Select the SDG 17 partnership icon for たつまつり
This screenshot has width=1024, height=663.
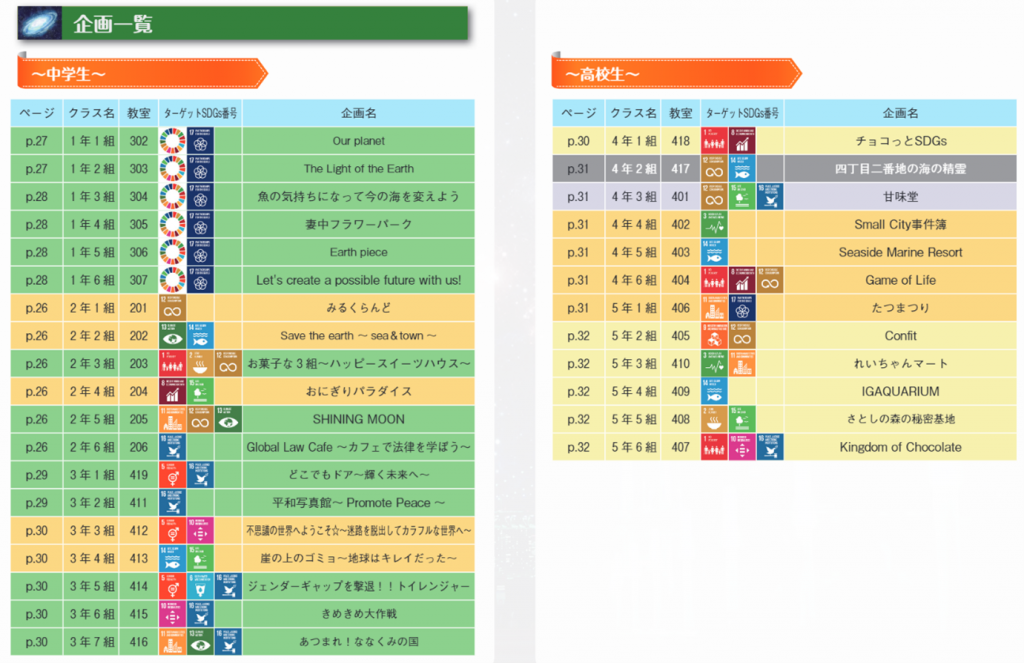(741, 308)
